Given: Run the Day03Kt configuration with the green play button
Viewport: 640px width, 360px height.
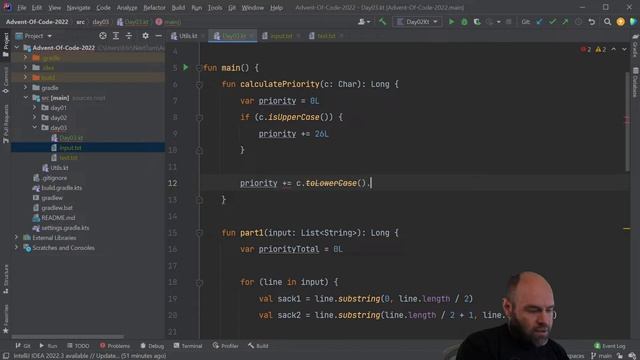Looking at the screenshot, I should point(451,22).
